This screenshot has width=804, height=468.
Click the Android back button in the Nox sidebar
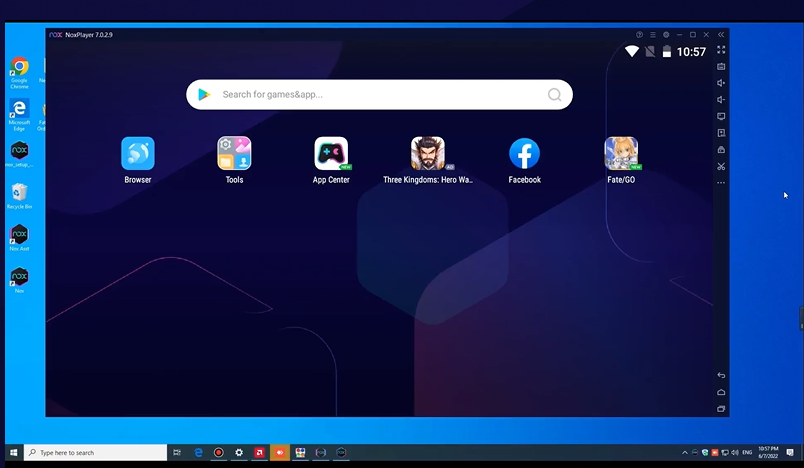click(x=721, y=375)
